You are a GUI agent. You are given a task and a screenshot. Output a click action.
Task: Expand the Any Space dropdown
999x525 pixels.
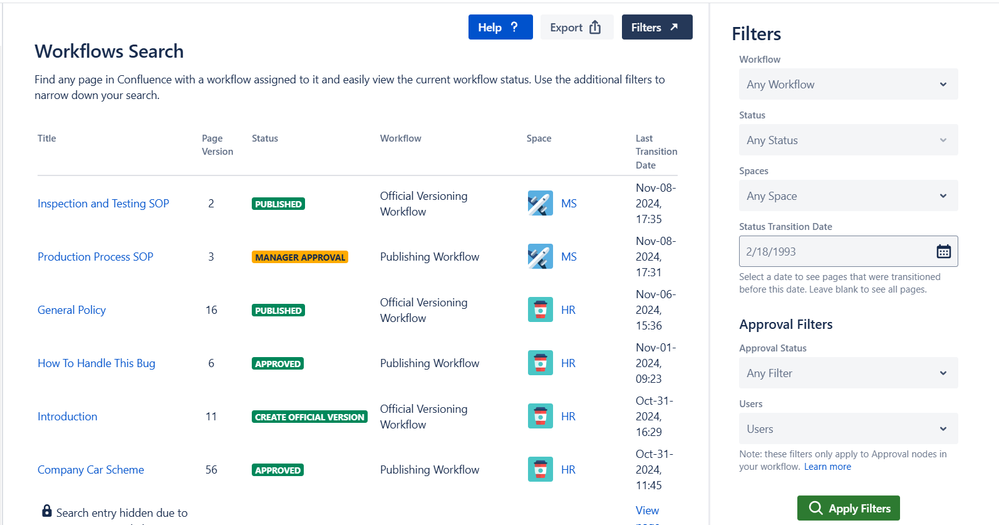[848, 197]
